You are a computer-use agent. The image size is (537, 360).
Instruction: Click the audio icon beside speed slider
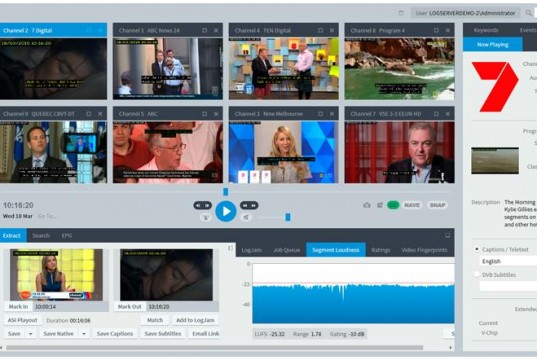tap(246, 217)
